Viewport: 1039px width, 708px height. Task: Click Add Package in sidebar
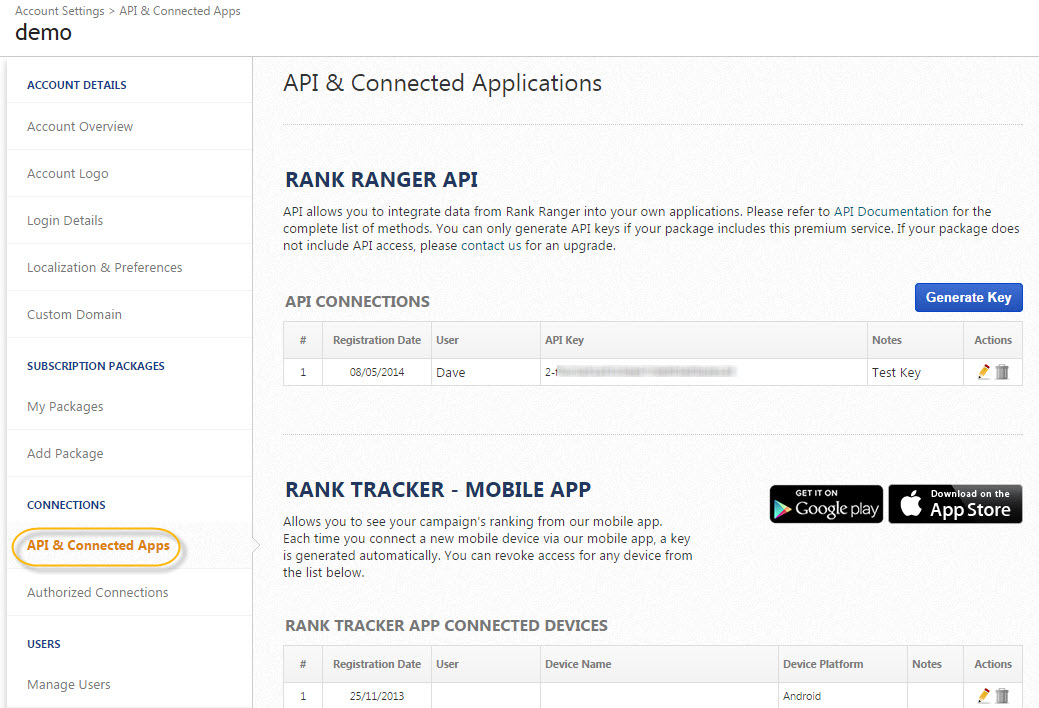(65, 454)
